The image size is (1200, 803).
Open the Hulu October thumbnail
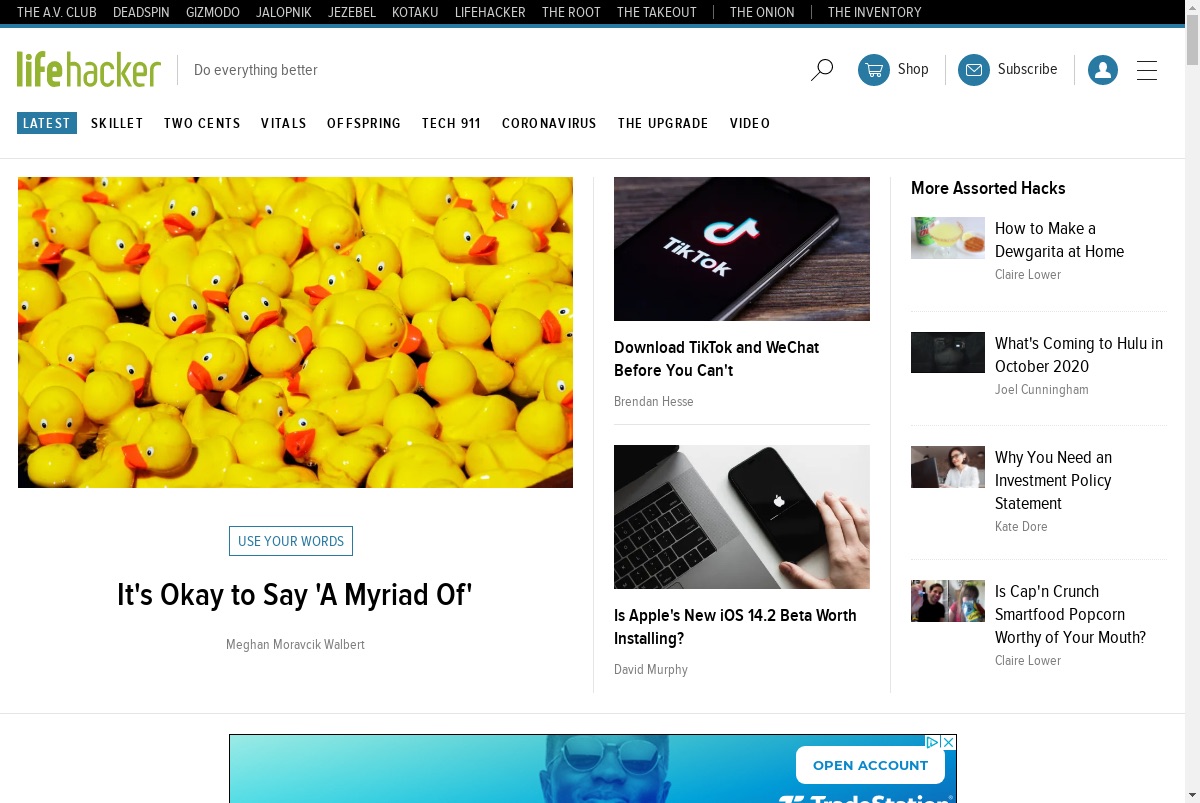(948, 353)
